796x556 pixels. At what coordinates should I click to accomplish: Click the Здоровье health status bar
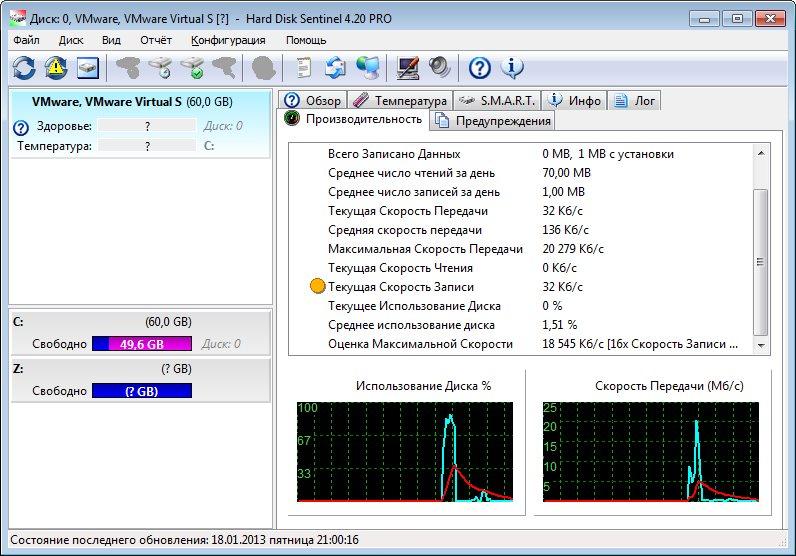pyautogui.click(x=147, y=126)
